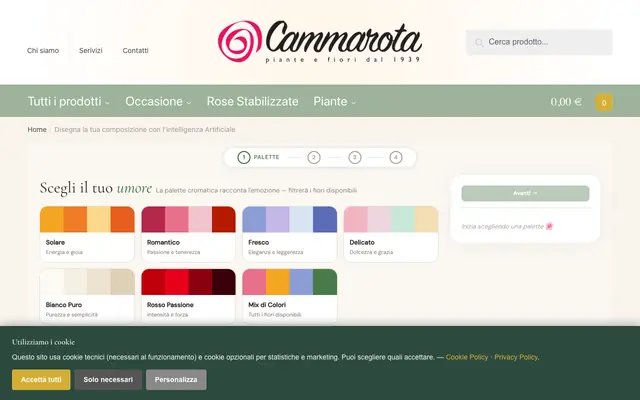
Task: Click 'Energia e gioia' caption
Action: click(x=64, y=252)
